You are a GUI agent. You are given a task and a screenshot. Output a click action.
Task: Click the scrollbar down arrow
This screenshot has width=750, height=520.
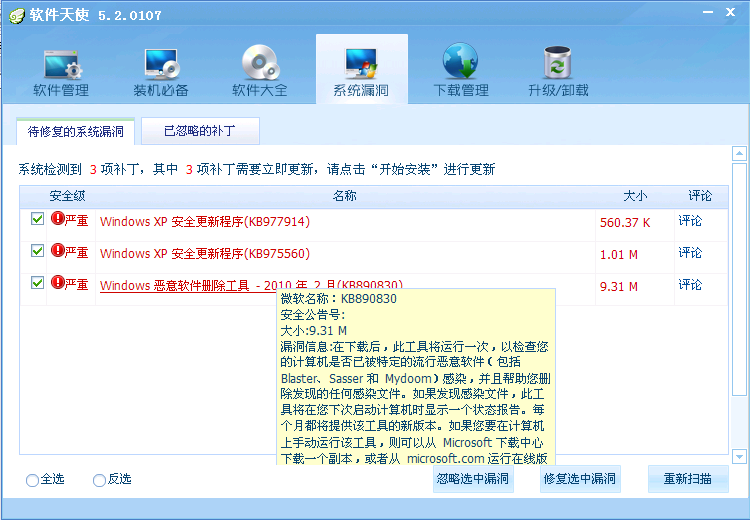tap(739, 457)
